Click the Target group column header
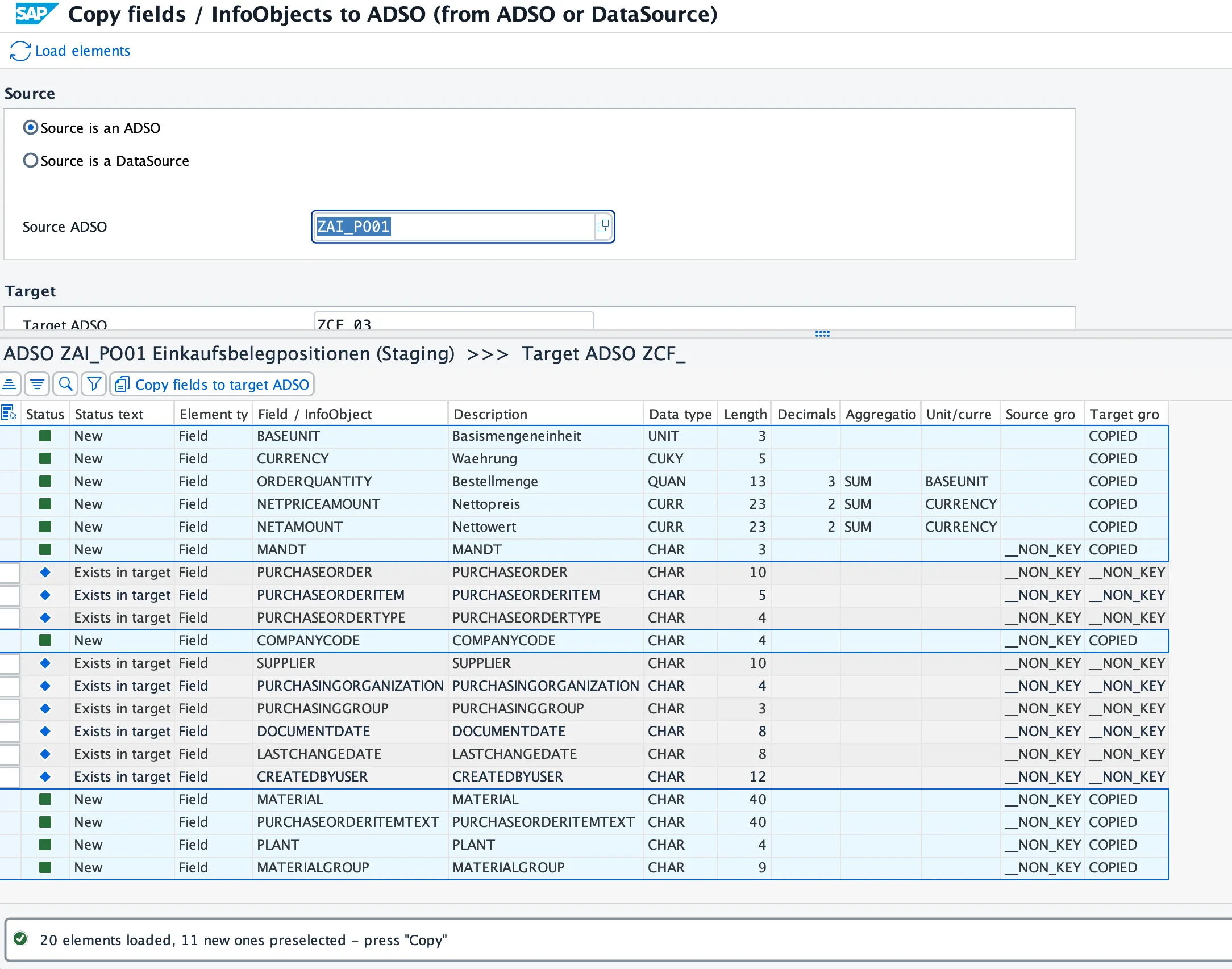 [x=1126, y=414]
